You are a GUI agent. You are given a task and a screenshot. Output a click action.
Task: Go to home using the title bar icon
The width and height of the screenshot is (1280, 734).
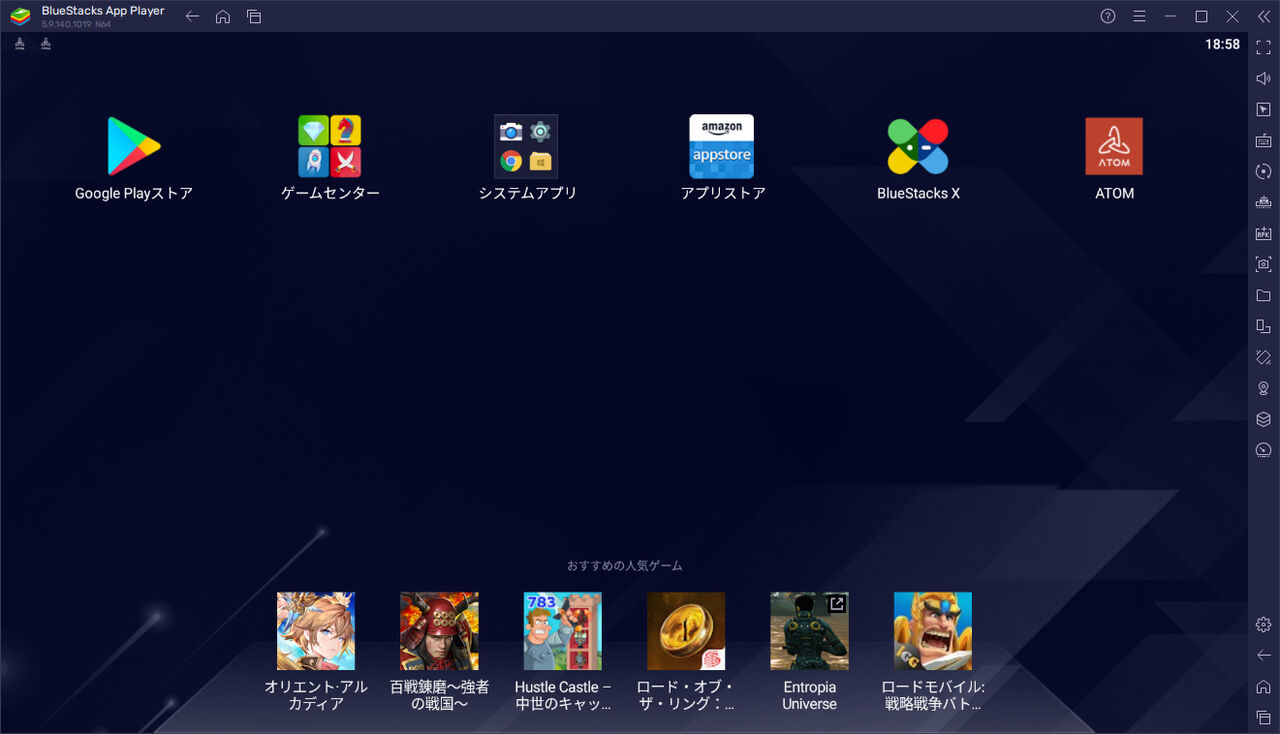pyautogui.click(x=223, y=16)
